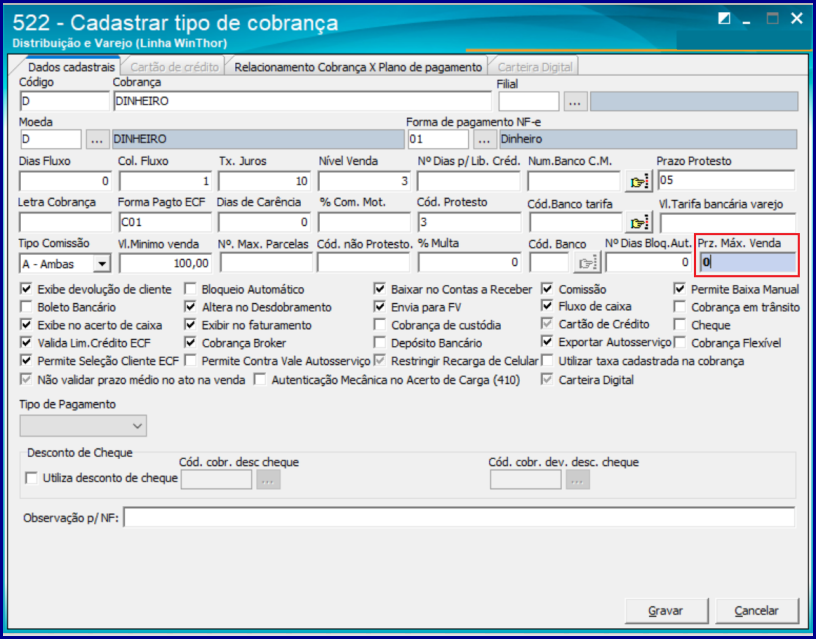Toggle Exibir no faturamento checkbox
The height and width of the screenshot is (639, 816).
tap(190, 325)
